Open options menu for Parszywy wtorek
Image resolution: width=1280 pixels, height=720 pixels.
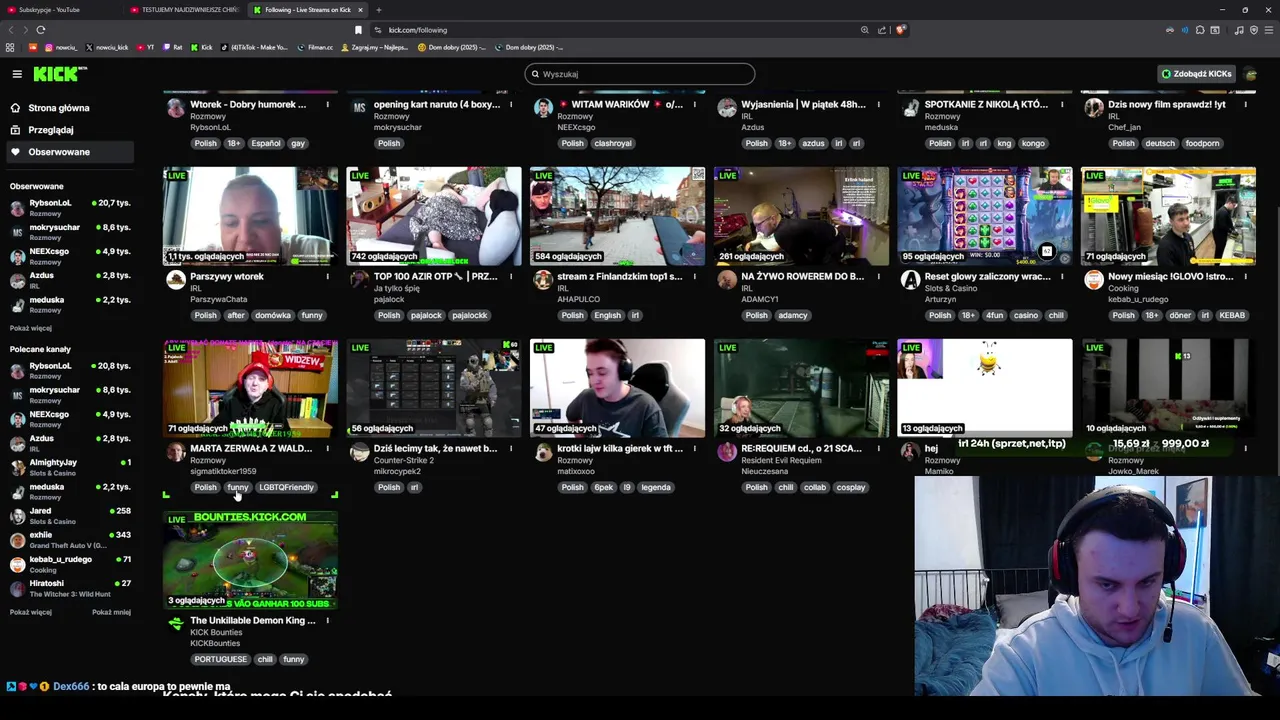click(x=327, y=277)
